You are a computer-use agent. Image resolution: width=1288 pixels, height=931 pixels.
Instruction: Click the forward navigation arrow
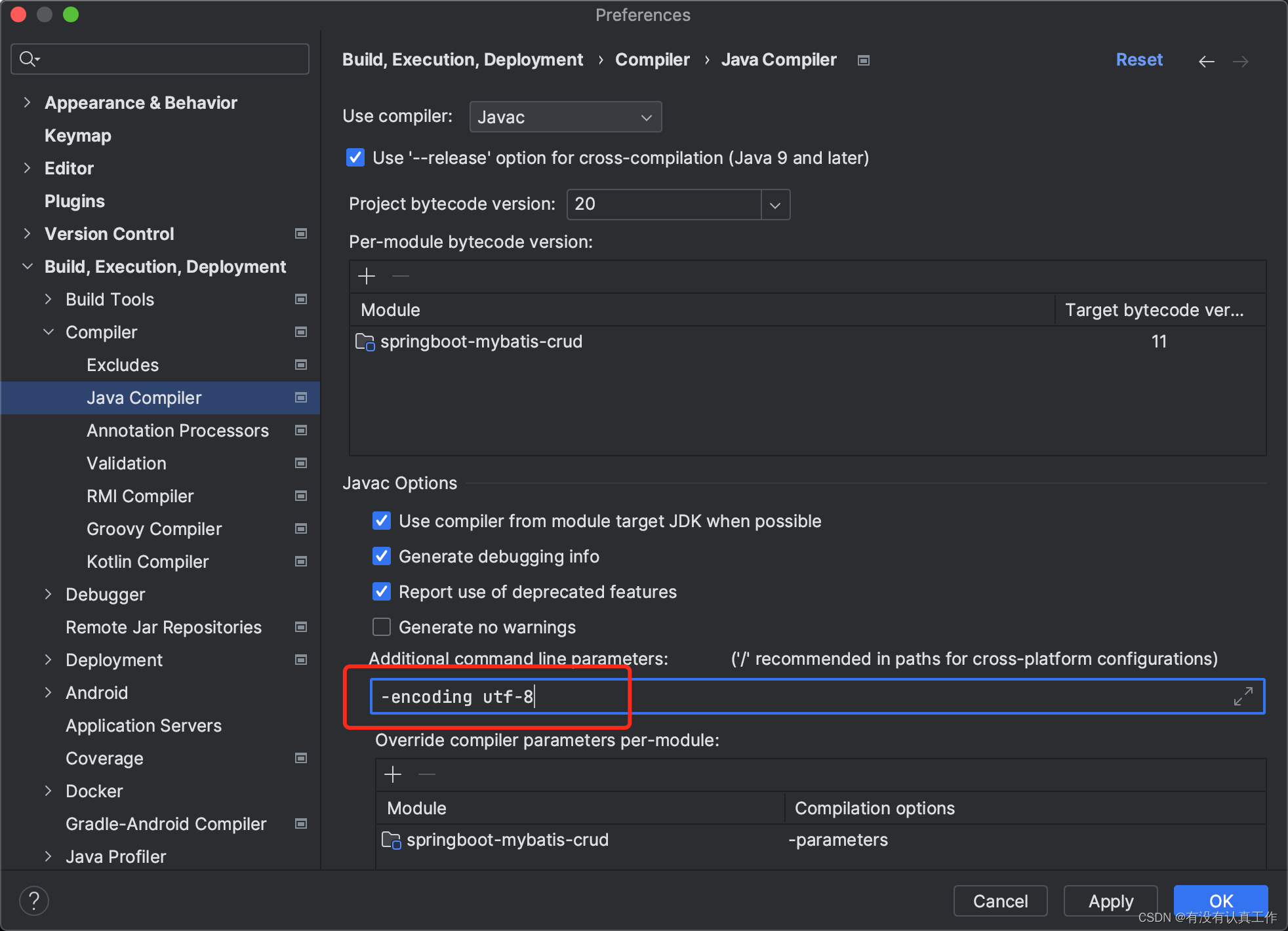pos(1241,61)
